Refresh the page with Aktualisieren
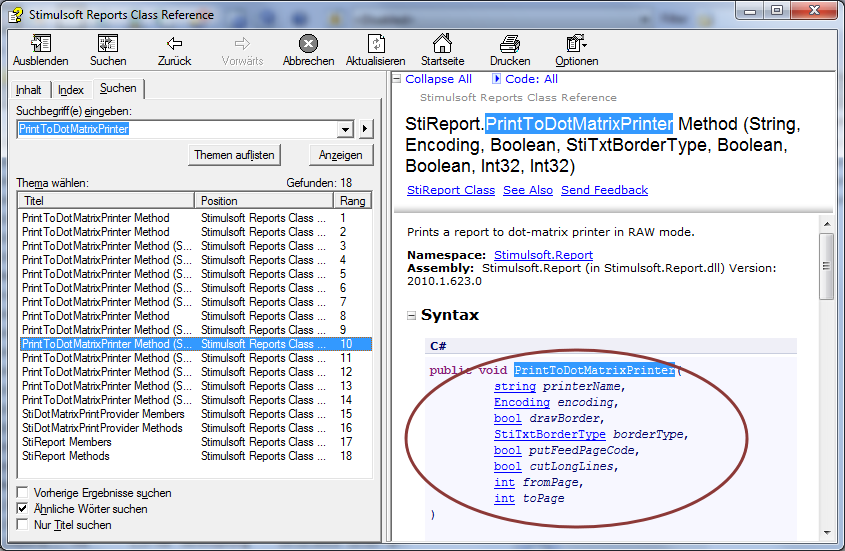Screen dimensions: 845x551 [376, 44]
